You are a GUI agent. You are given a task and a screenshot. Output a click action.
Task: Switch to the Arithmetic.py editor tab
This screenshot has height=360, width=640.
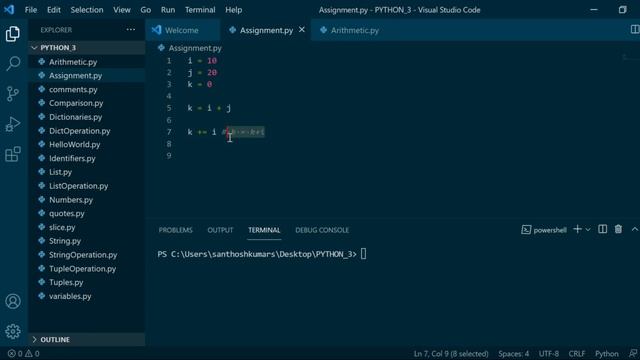[x=354, y=30]
